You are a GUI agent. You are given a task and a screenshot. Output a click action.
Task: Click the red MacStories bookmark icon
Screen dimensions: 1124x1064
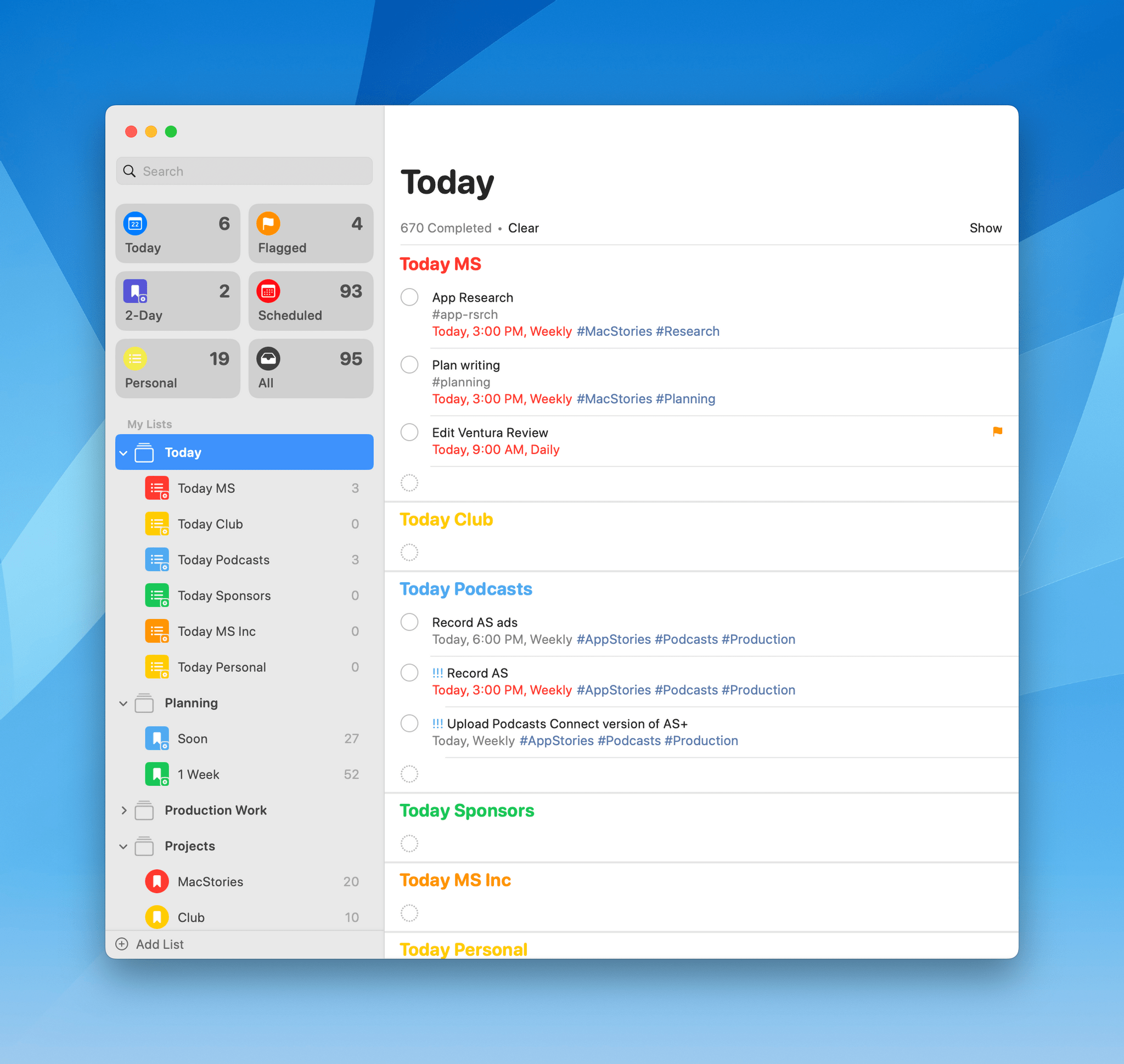(x=156, y=881)
